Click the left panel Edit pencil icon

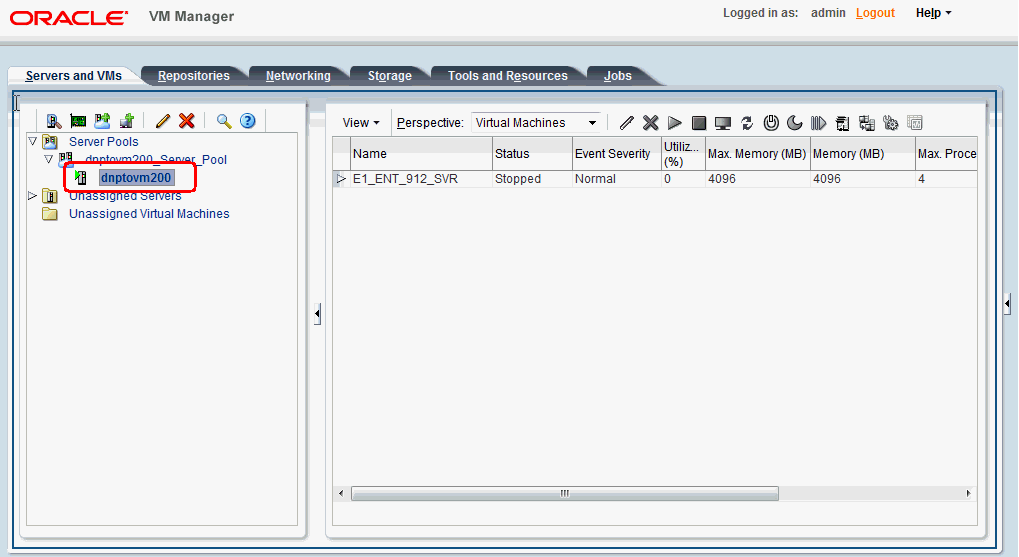point(162,121)
